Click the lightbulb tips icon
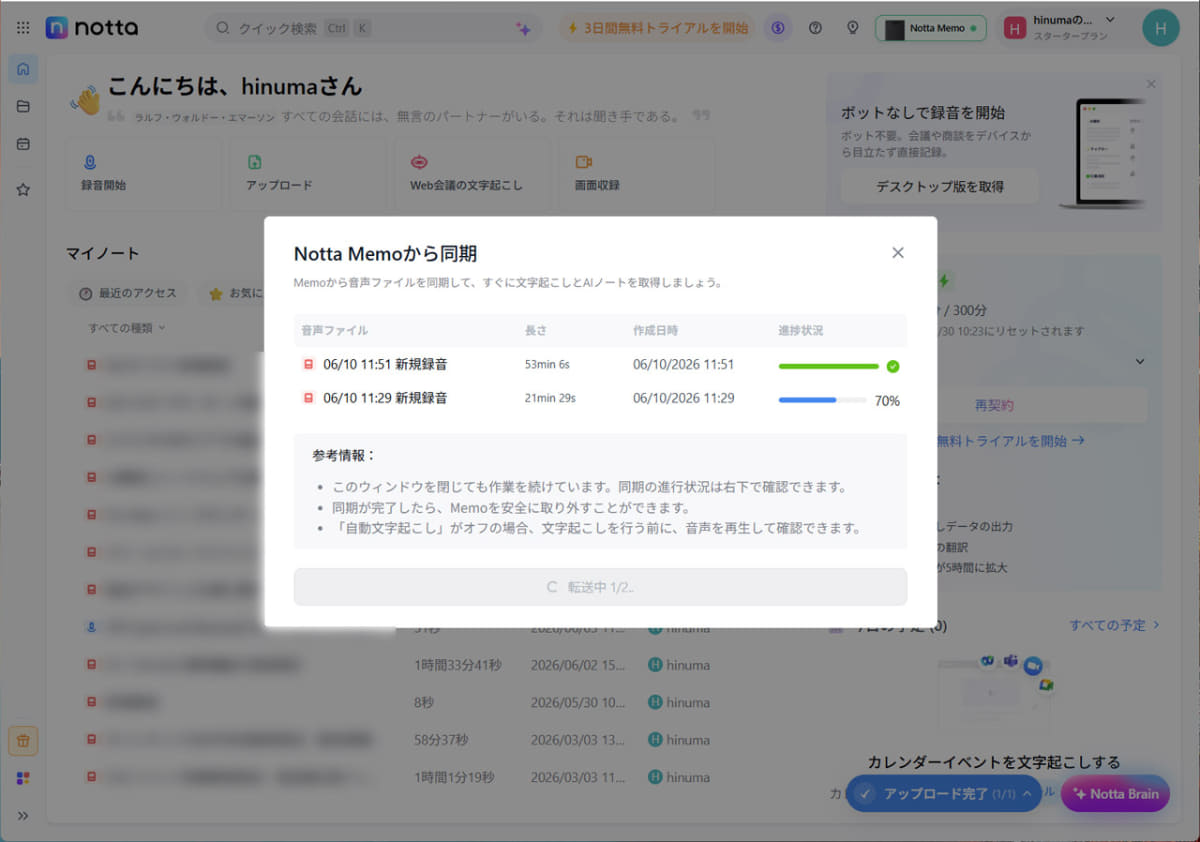1200x842 pixels. click(852, 28)
